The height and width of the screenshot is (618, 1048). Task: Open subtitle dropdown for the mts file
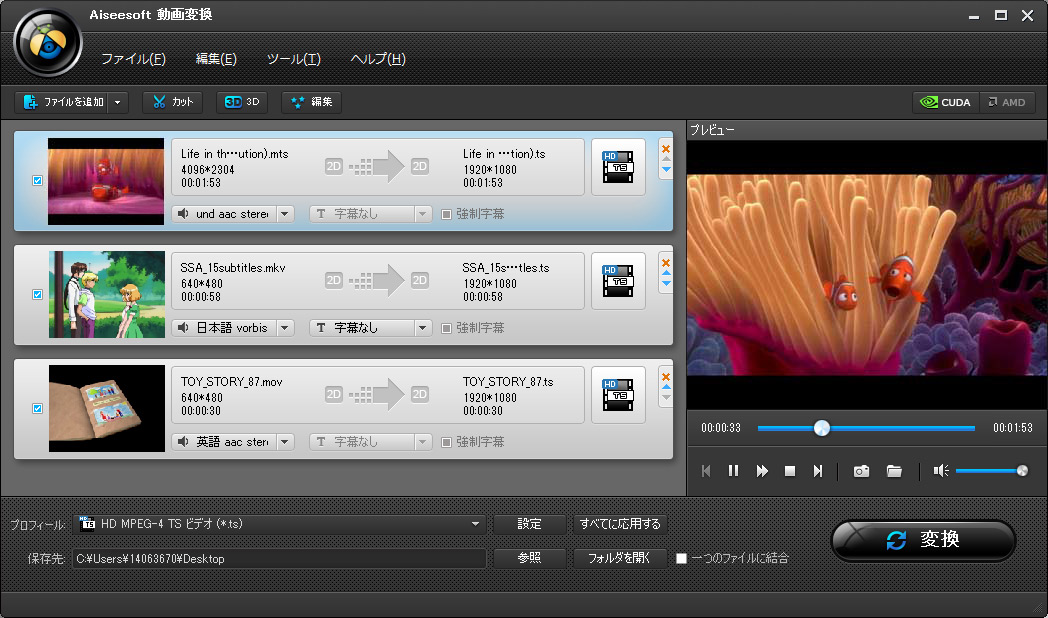point(422,214)
